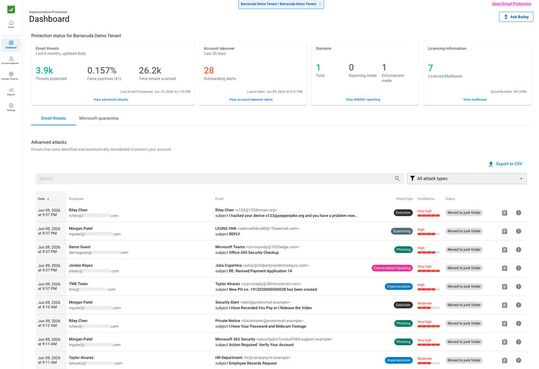Open Reports in the sidebar

pyautogui.click(x=11, y=91)
